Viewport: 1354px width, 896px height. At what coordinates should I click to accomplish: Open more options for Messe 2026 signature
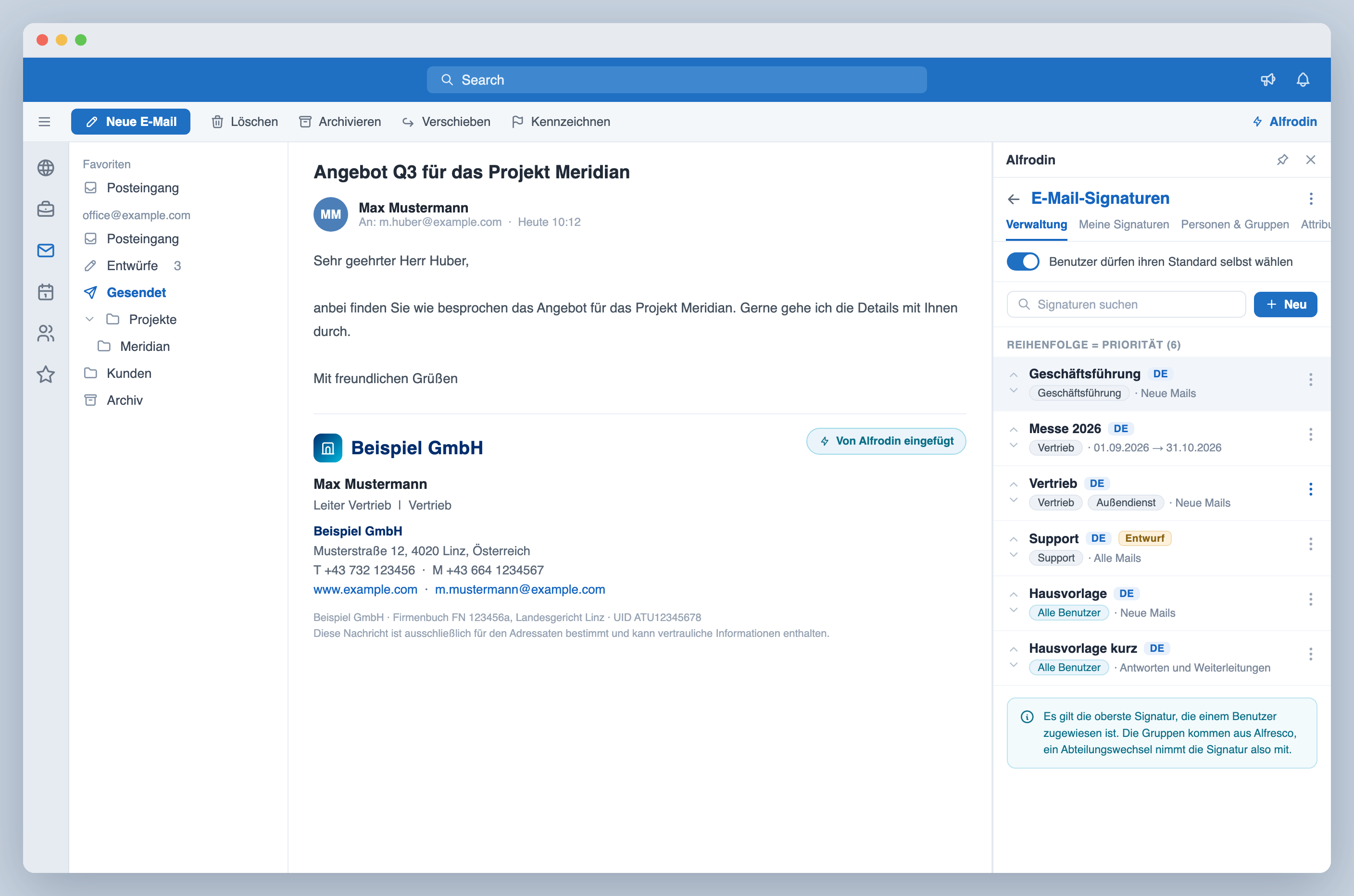tap(1311, 434)
